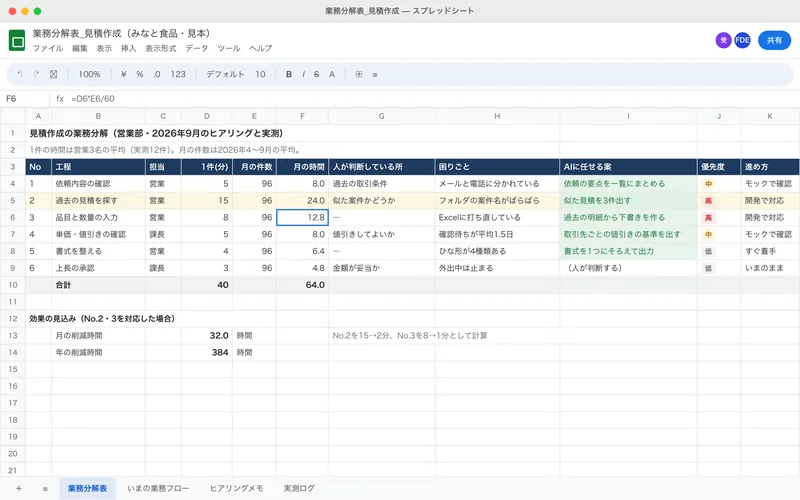Image resolution: width=800 pixels, height=500 pixels.
Task: Open the 挿入 menu
Action: [x=129, y=48]
